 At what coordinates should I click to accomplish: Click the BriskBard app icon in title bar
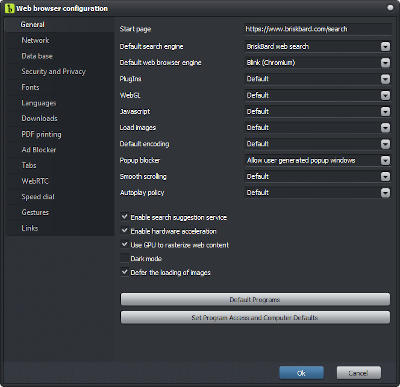pos(9,8)
